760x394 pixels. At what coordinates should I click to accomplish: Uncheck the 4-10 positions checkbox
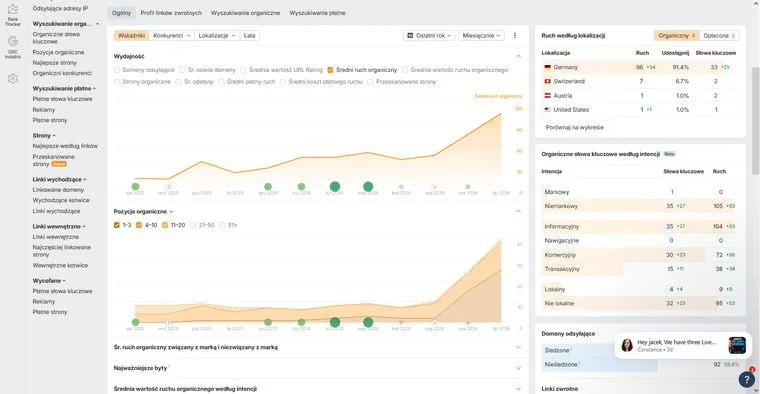139,225
